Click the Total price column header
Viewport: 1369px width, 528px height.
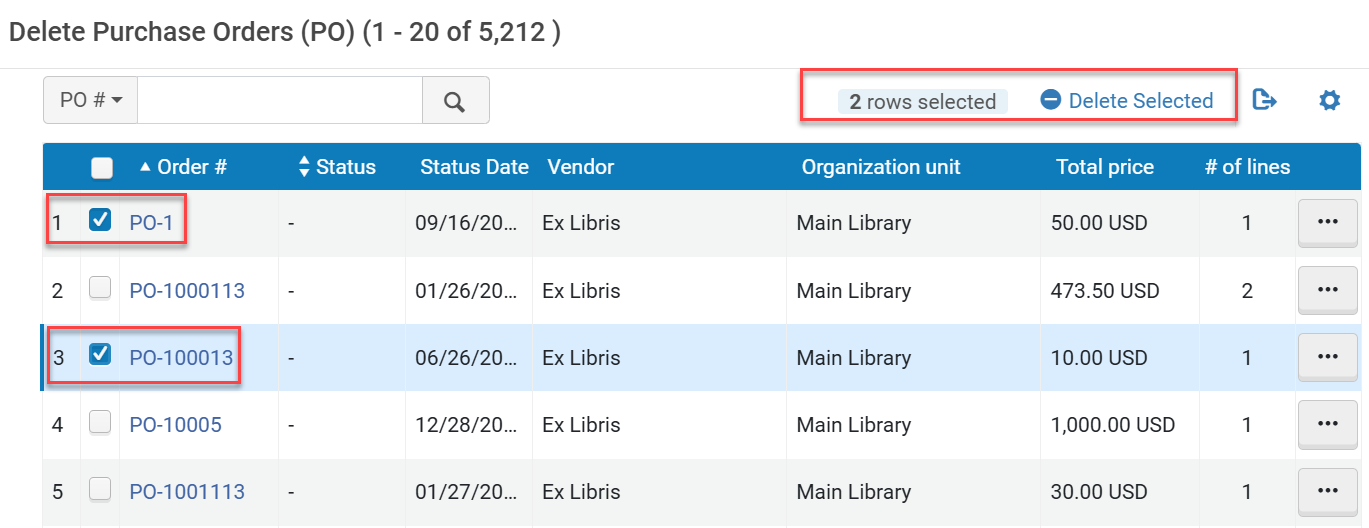click(x=1105, y=167)
